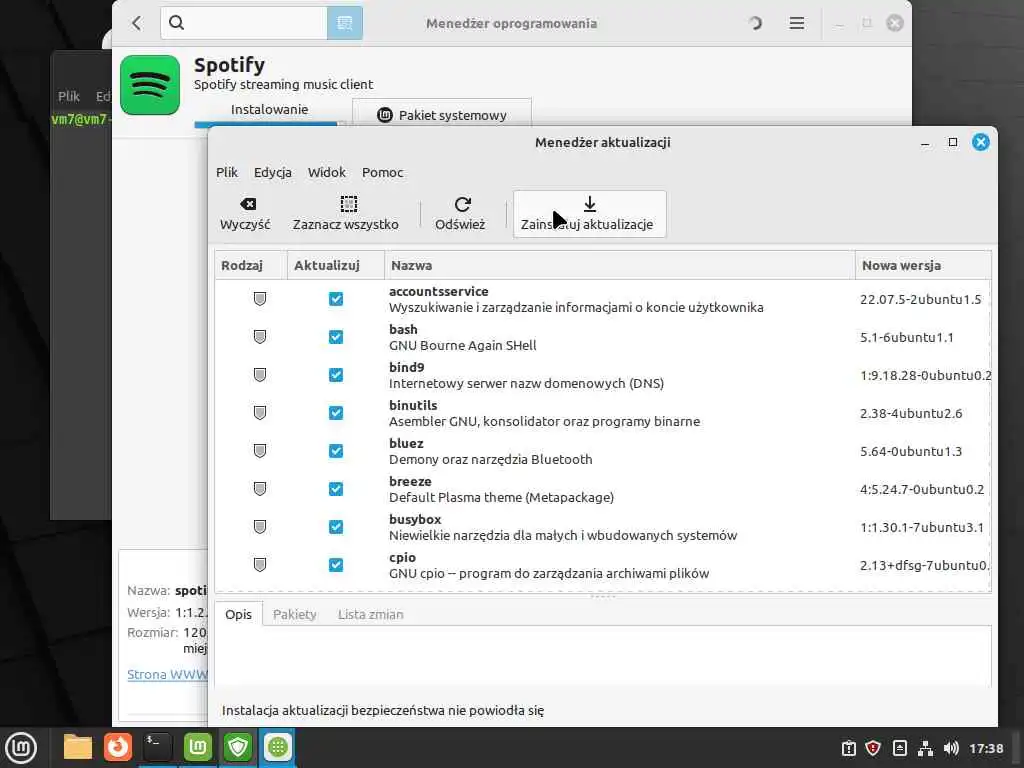Launch Firefox from taskbar
Viewport: 1024px width, 768px height.
click(118, 747)
